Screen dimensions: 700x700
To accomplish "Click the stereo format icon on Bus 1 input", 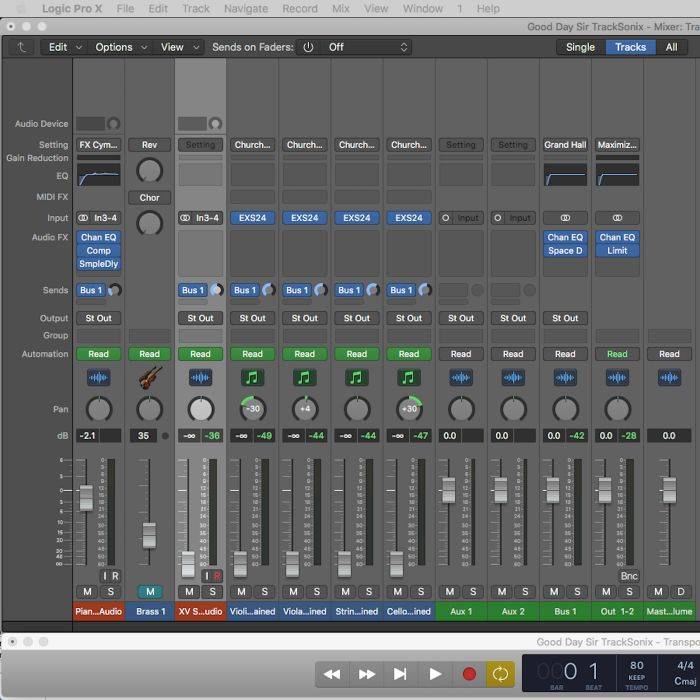I will [x=565, y=218].
